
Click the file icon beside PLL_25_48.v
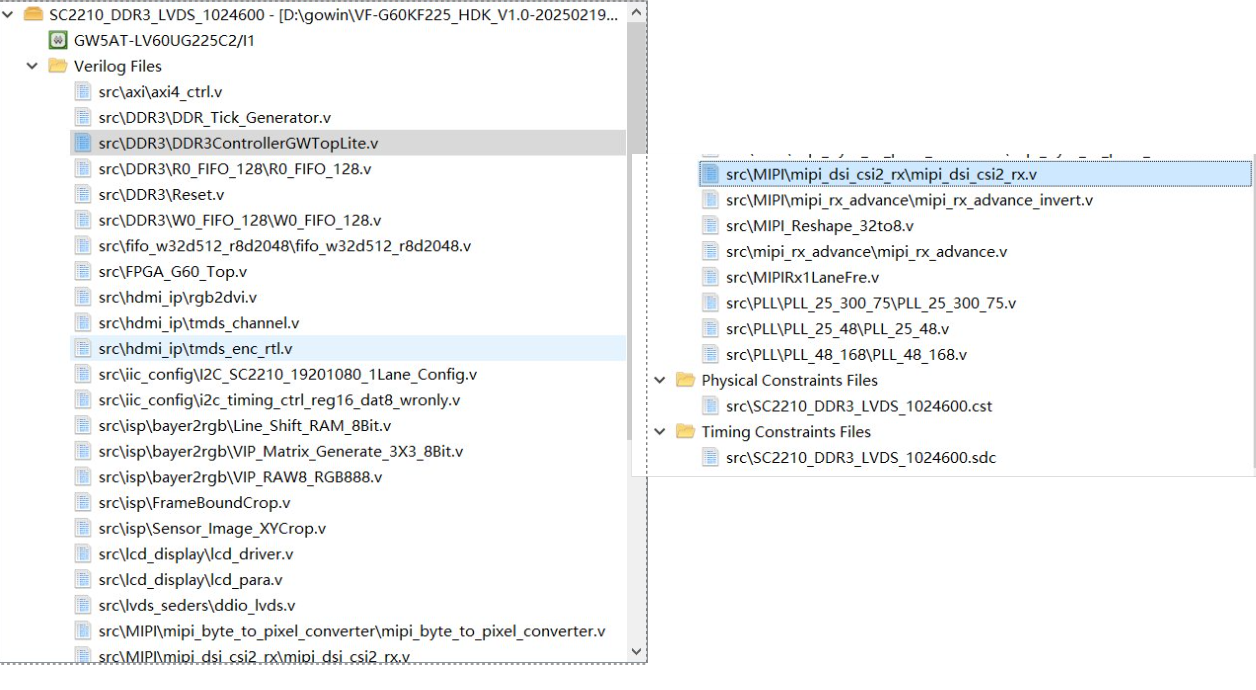point(710,328)
